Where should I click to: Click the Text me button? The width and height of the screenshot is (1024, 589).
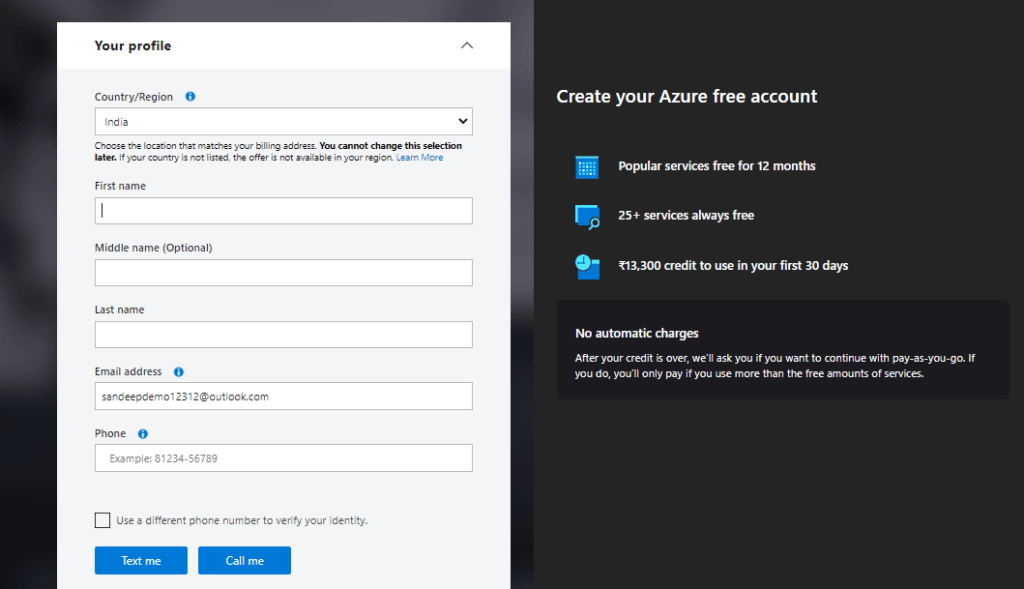point(141,560)
